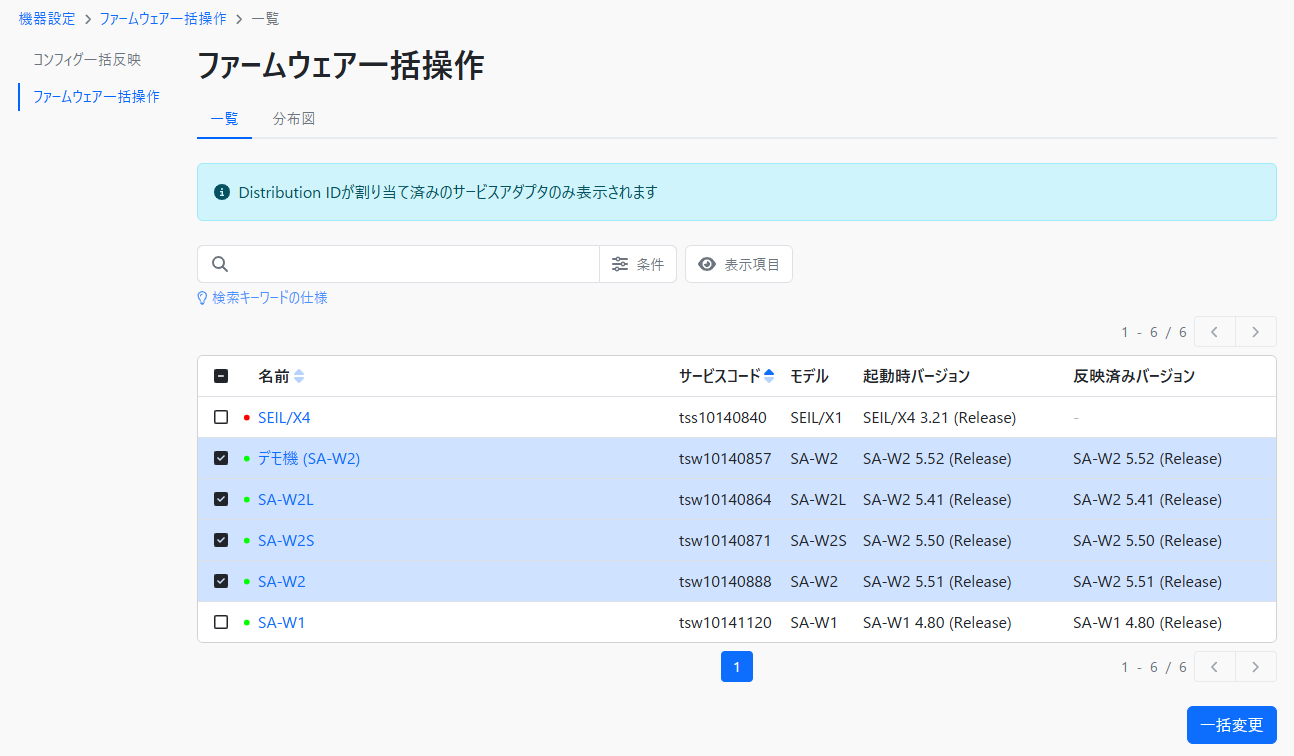
Task: Check the SA-W1 row checkbox
Action: 221,622
